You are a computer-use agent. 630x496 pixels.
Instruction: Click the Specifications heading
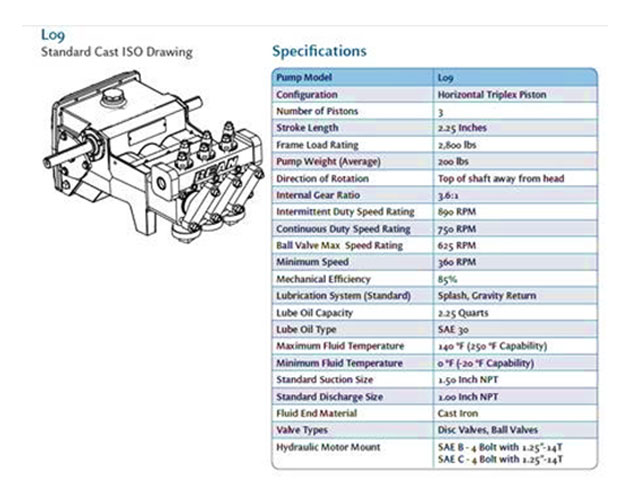coord(319,51)
